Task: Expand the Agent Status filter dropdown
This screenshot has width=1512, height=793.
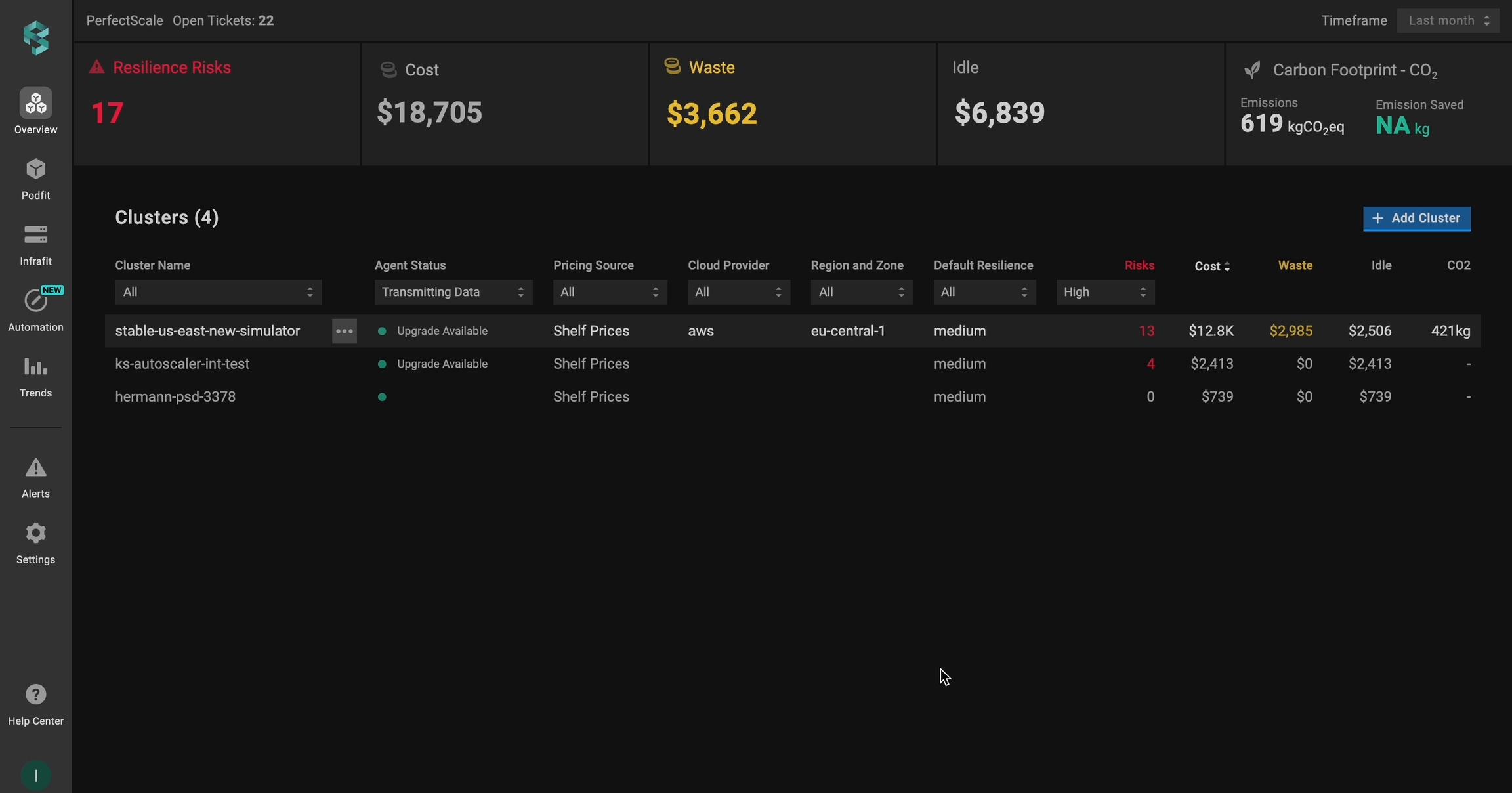Action: point(453,292)
